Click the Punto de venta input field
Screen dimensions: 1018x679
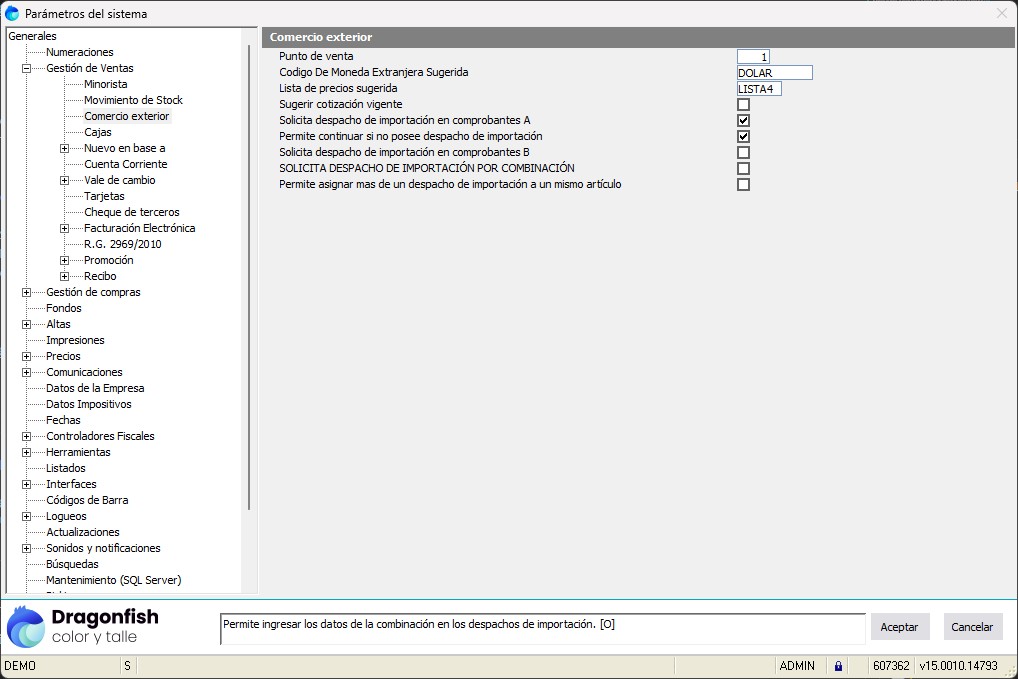click(x=753, y=57)
